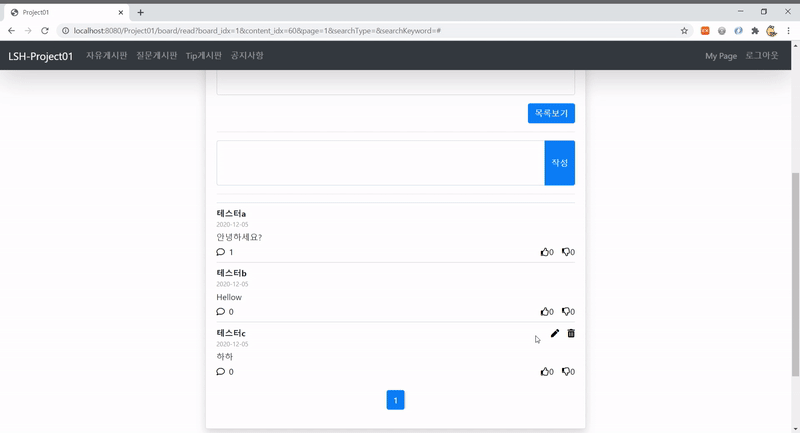
Task: Click the comment text 안녕하세요?
Action: (239, 237)
